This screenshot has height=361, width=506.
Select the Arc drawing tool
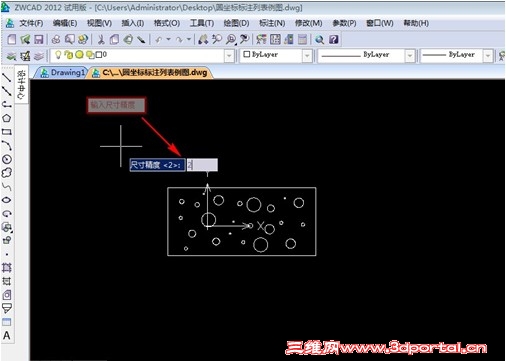7,145
